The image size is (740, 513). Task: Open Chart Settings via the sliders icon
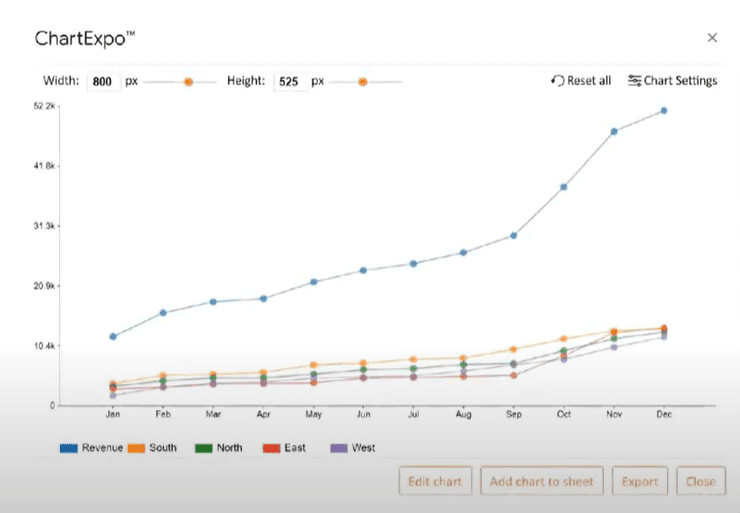tap(634, 81)
